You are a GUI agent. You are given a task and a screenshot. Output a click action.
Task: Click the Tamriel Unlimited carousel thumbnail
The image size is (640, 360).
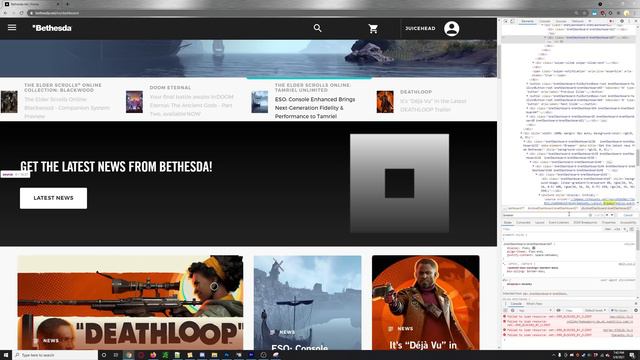[x=260, y=102]
